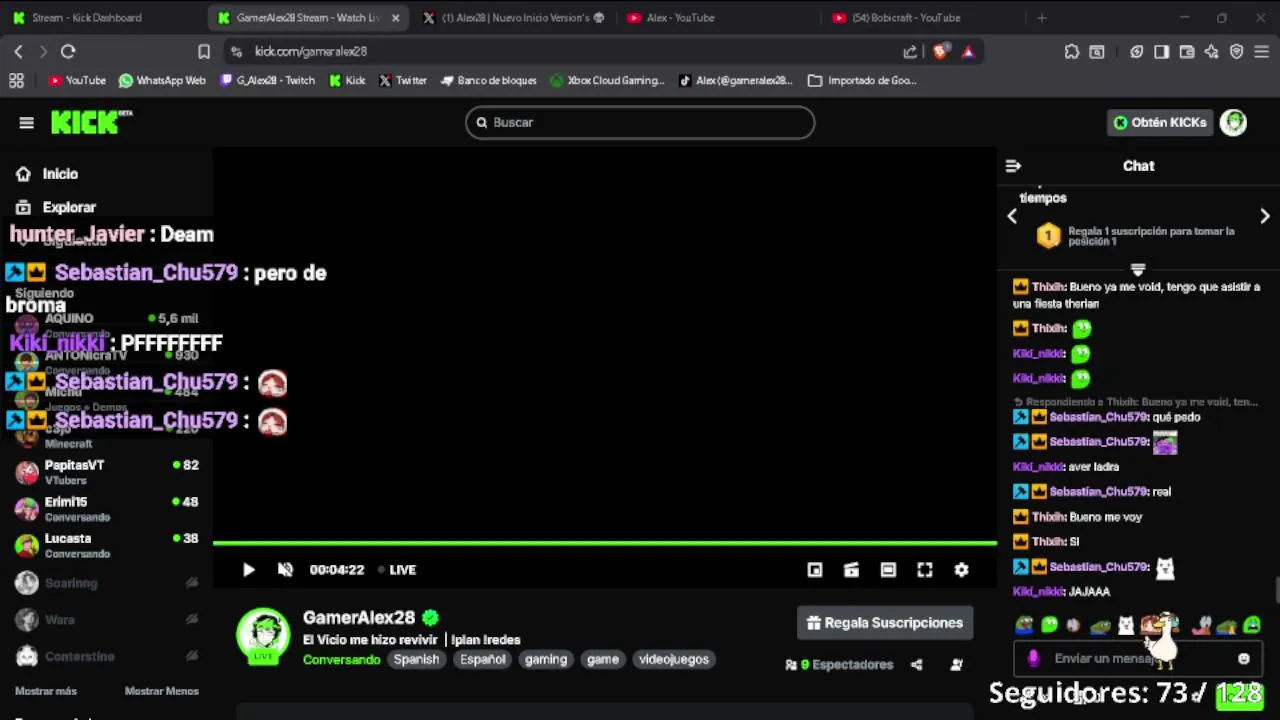Open Lucasta channel in sidebar
This screenshot has width=1280, height=720.
(x=106, y=546)
